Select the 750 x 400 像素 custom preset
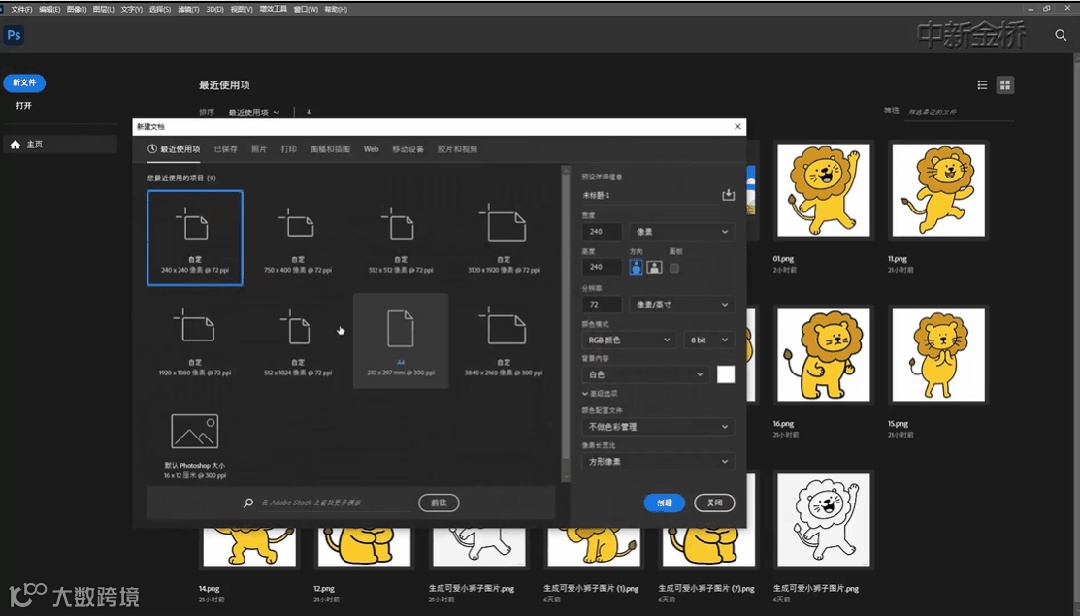Viewport: 1080px width, 616px height. (x=298, y=238)
